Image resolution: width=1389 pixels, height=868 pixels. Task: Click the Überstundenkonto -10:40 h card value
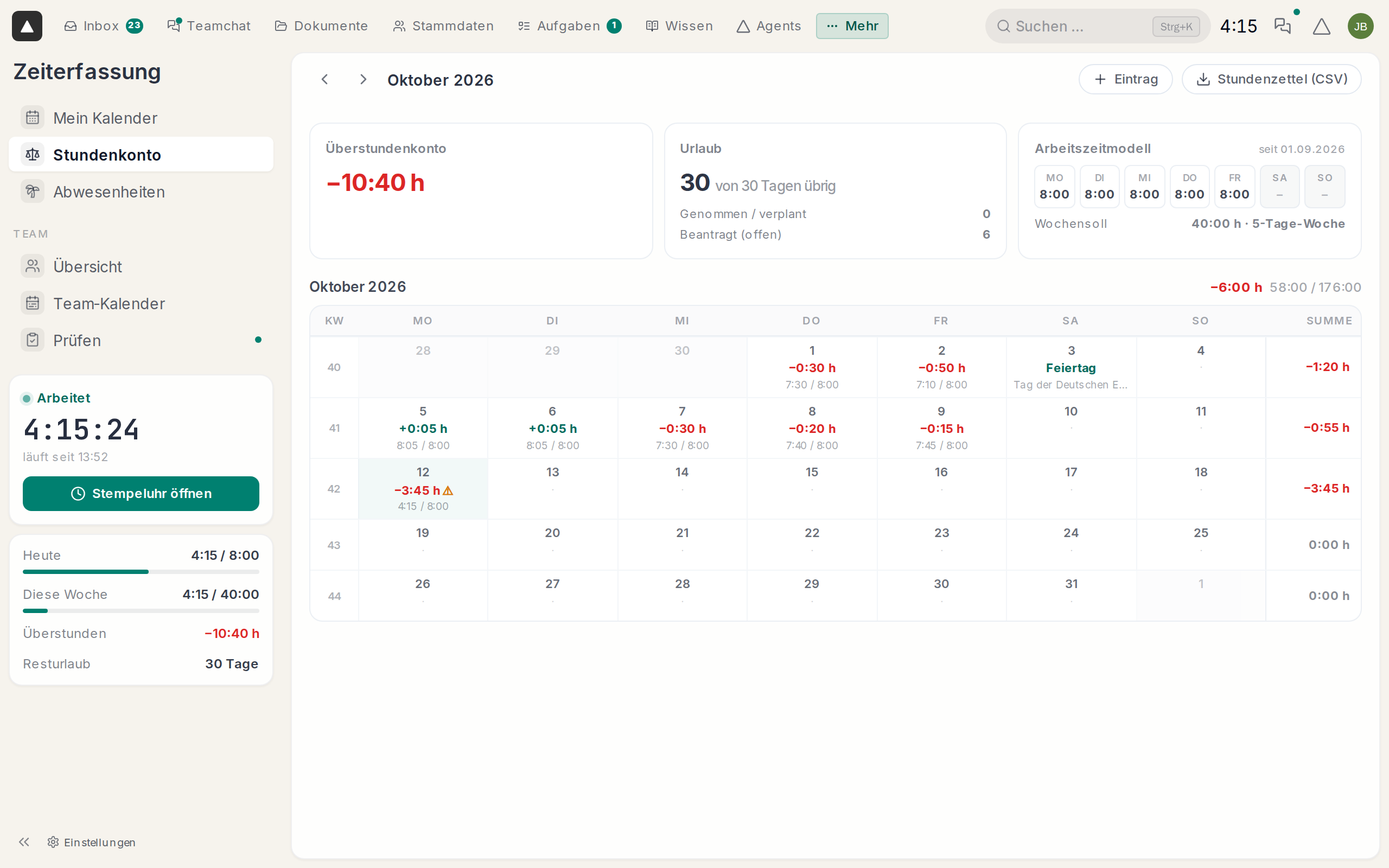375,183
